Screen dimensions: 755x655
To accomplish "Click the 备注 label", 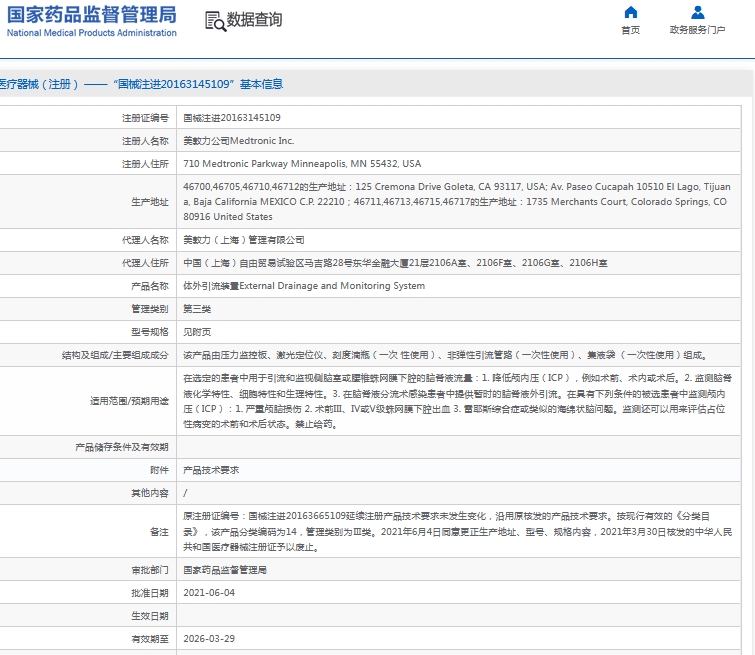I will click(159, 532).
